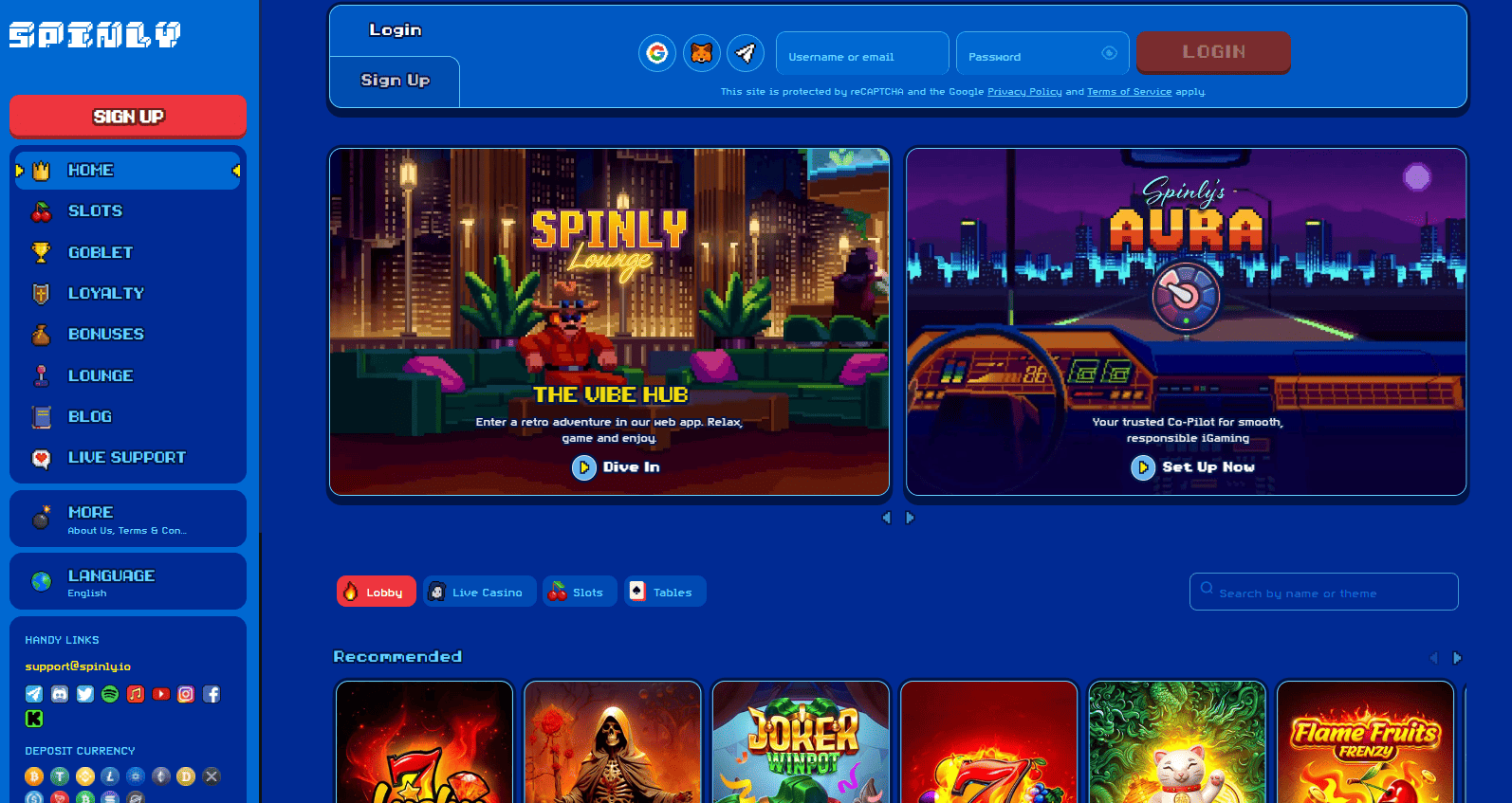The height and width of the screenshot is (803, 1512).
Task: Go to Home in sidebar
Action: [128, 171]
